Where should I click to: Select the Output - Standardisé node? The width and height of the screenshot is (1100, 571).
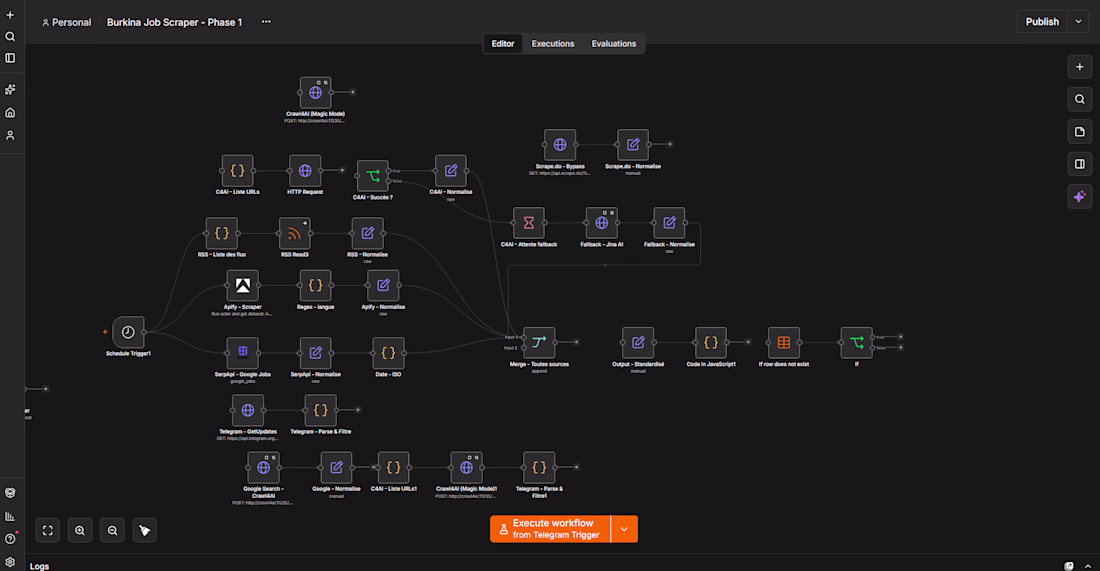tap(638, 342)
